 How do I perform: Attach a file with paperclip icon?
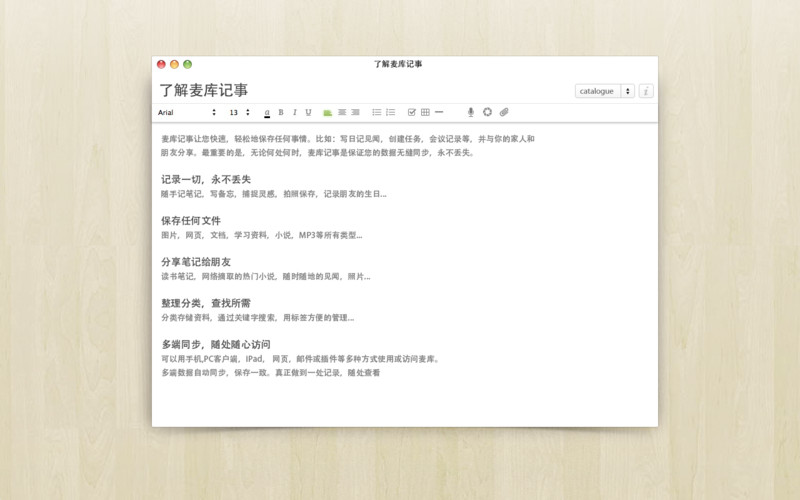coord(504,112)
